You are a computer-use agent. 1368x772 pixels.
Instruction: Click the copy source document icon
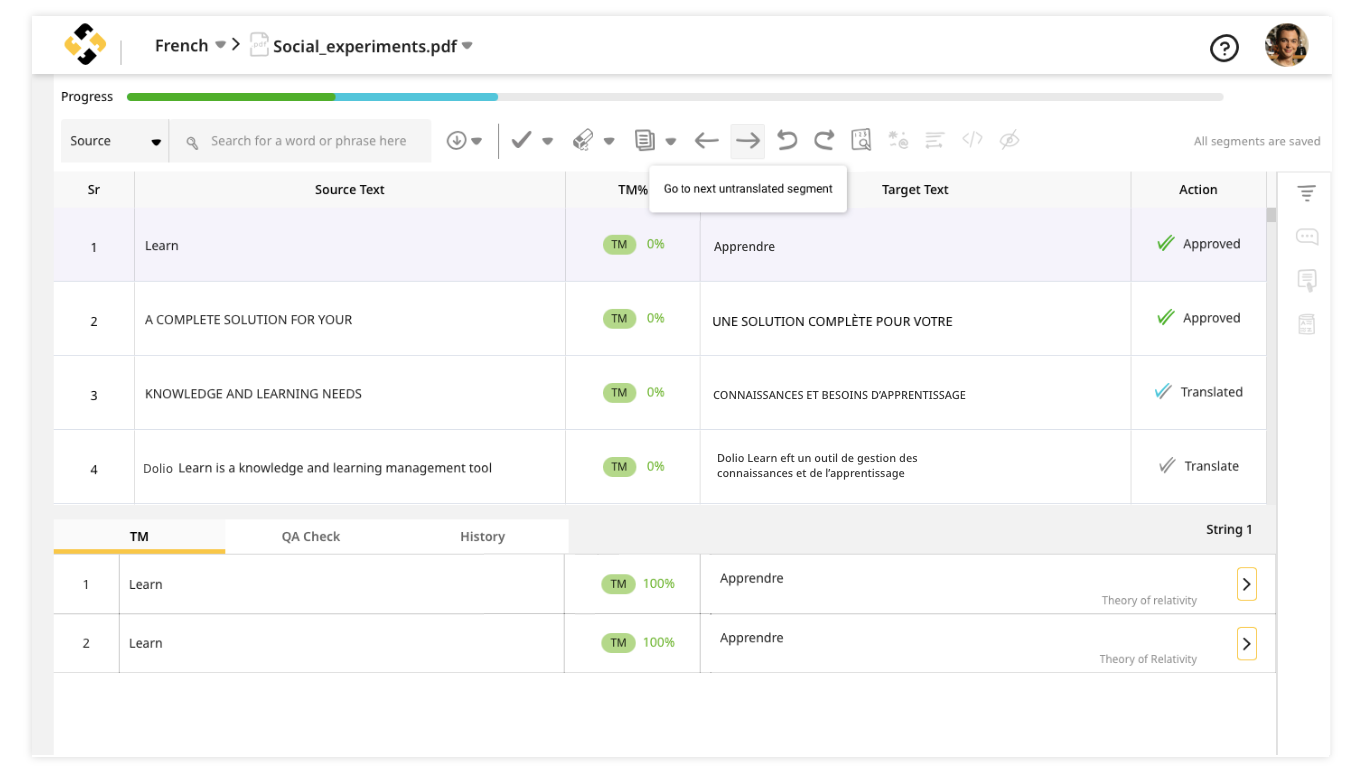(645, 140)
